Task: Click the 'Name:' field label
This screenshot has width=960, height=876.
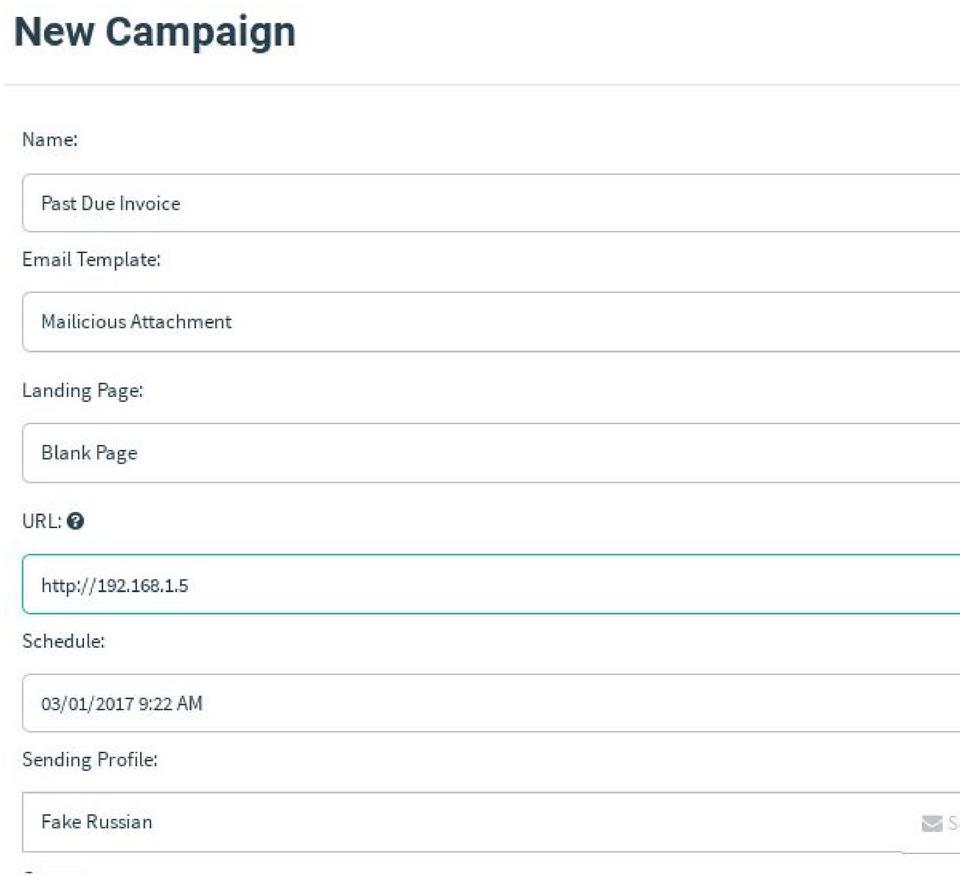Action: click(x=50, y=140)
